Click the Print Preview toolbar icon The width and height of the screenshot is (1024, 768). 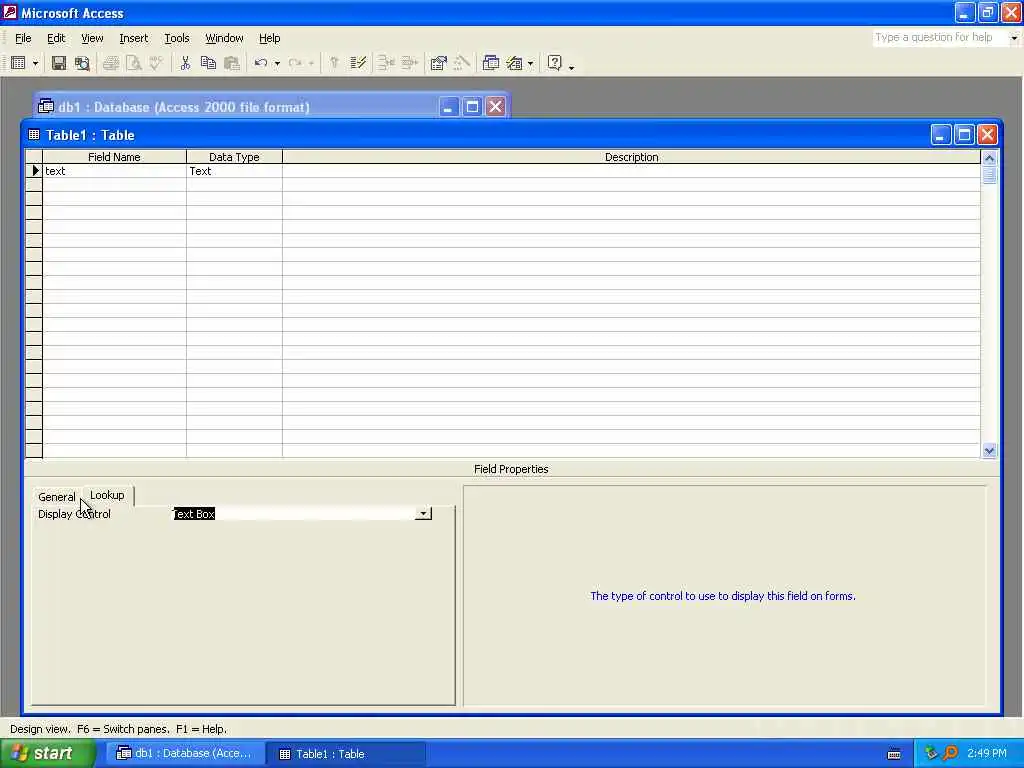click(x=133, y=63)
